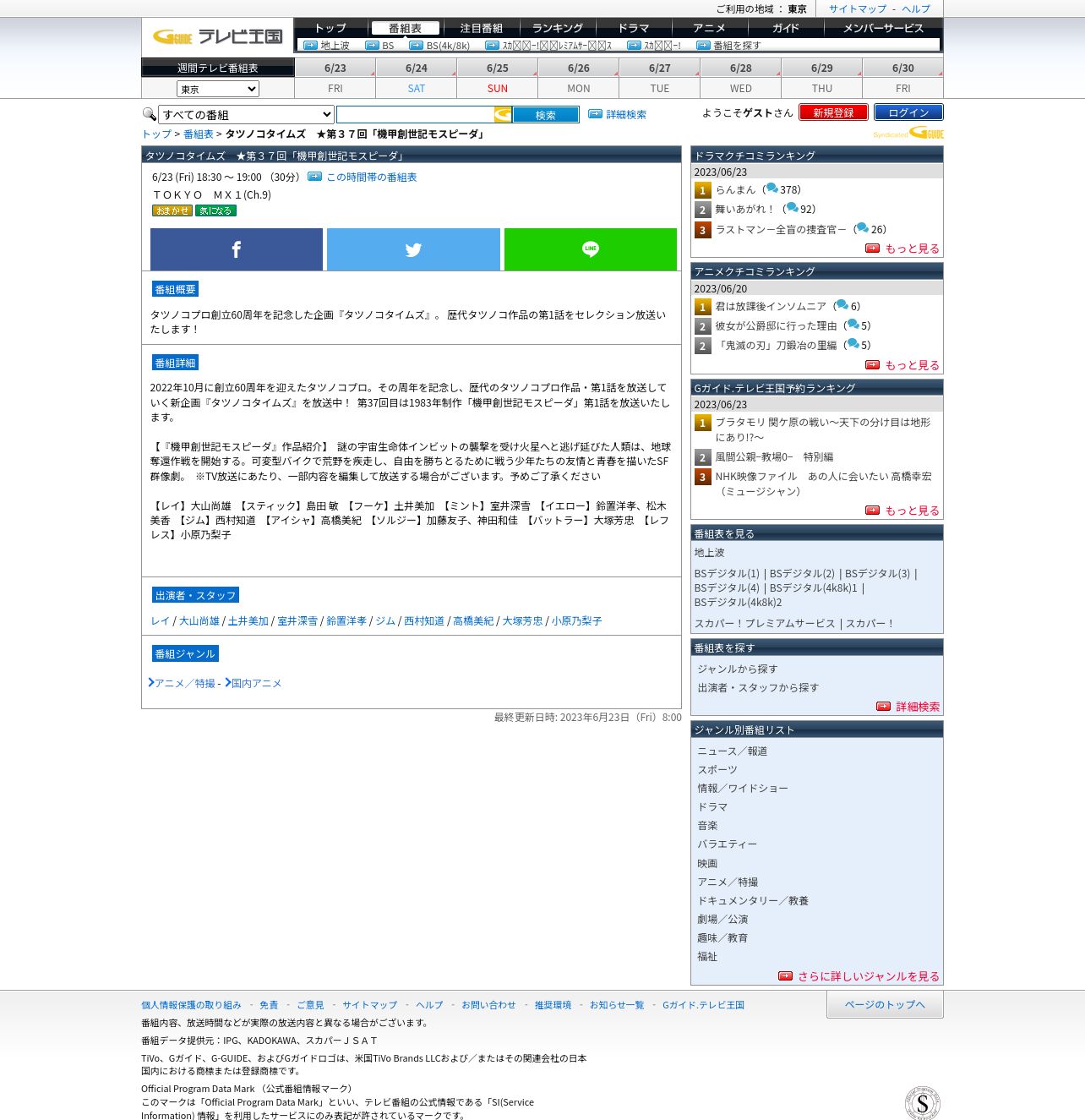Click the テレビ王国 G-GUIDE logo
This screenshot has width=1085, height=1120.
click(x=217, y=36)
